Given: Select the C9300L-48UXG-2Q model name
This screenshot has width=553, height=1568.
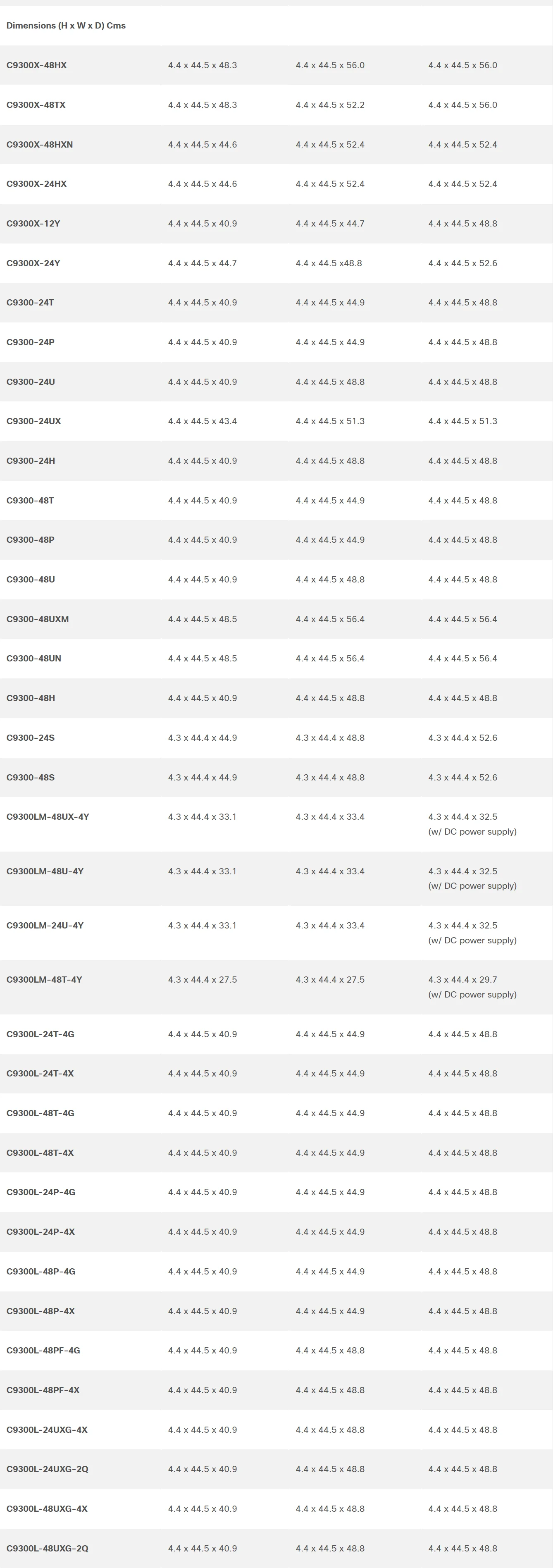Looking at the screenshot, I should pyautogui.click(x=48, y=1548).
